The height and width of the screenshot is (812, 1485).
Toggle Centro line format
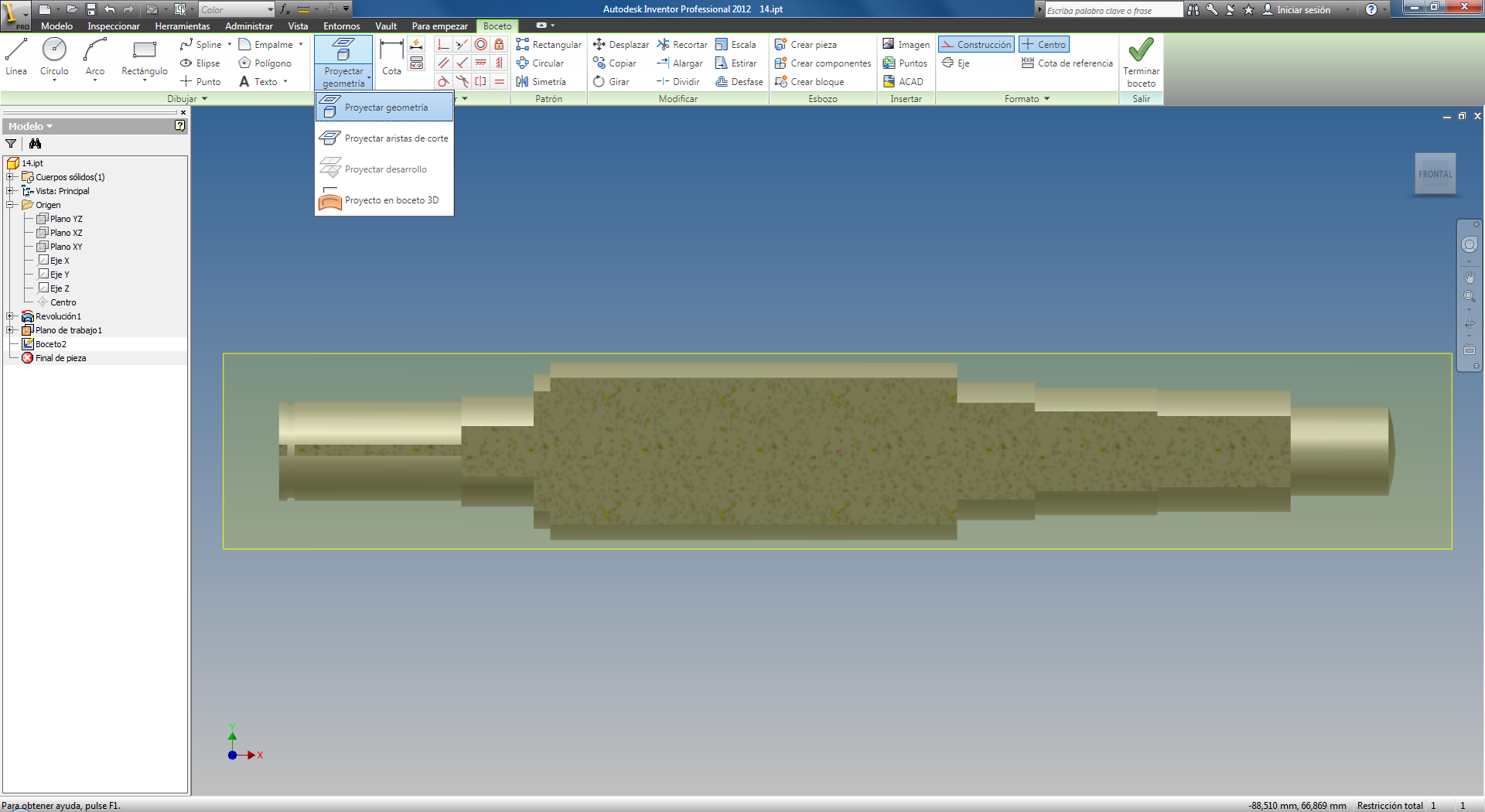[1043, 45]
